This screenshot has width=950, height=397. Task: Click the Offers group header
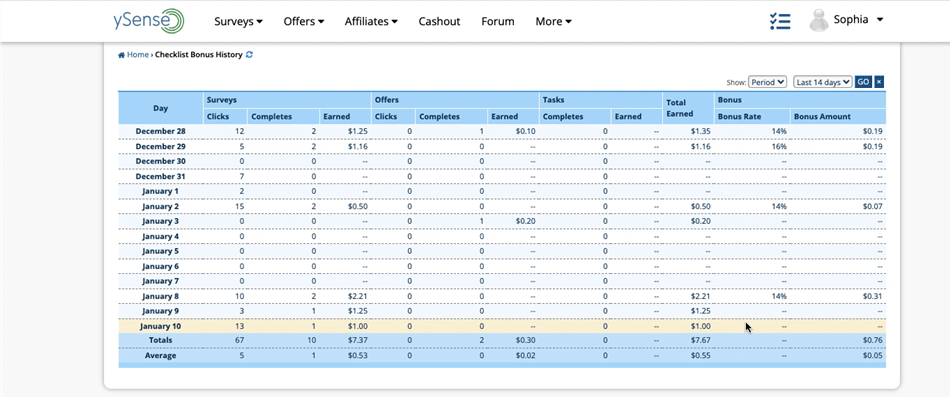click(x=456, y=100)
